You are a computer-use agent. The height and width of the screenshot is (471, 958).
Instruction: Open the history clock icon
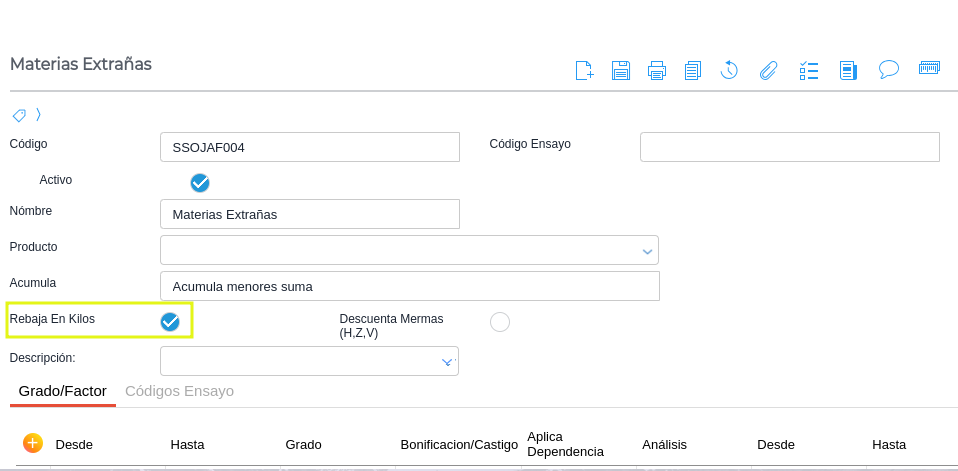coord(729,70)
